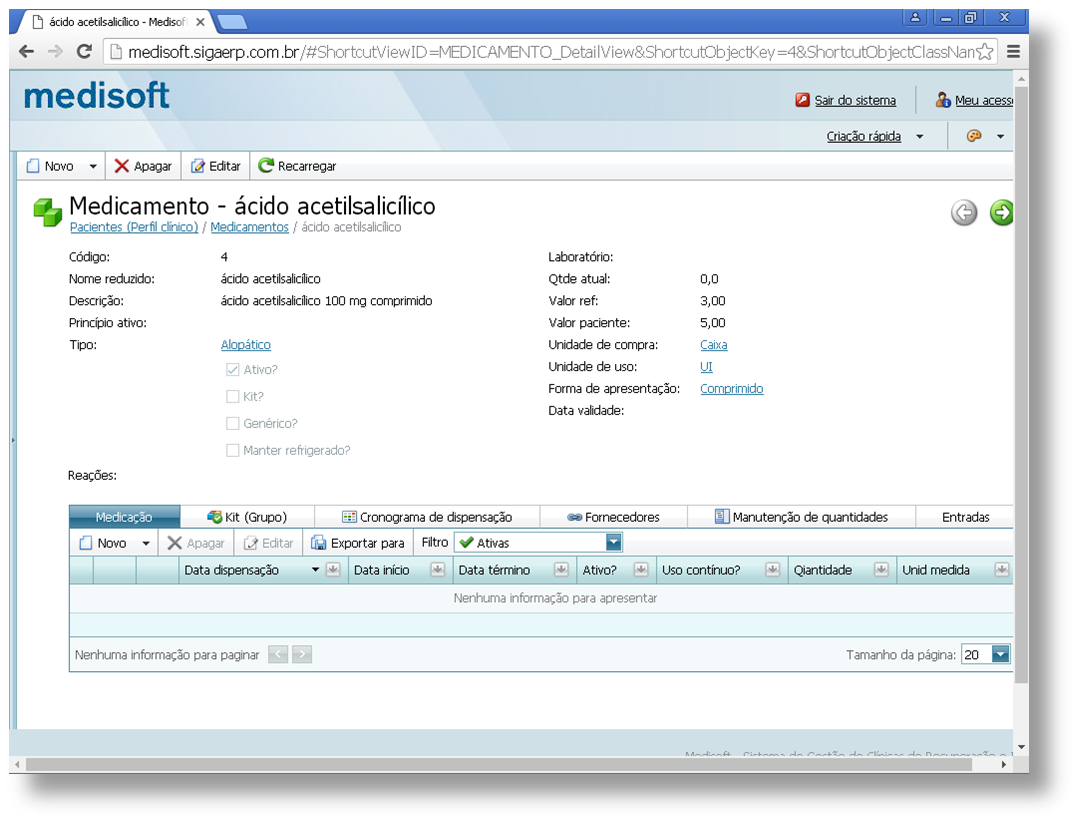Open the theme palette dropdown arrow

click(1000, 136)
